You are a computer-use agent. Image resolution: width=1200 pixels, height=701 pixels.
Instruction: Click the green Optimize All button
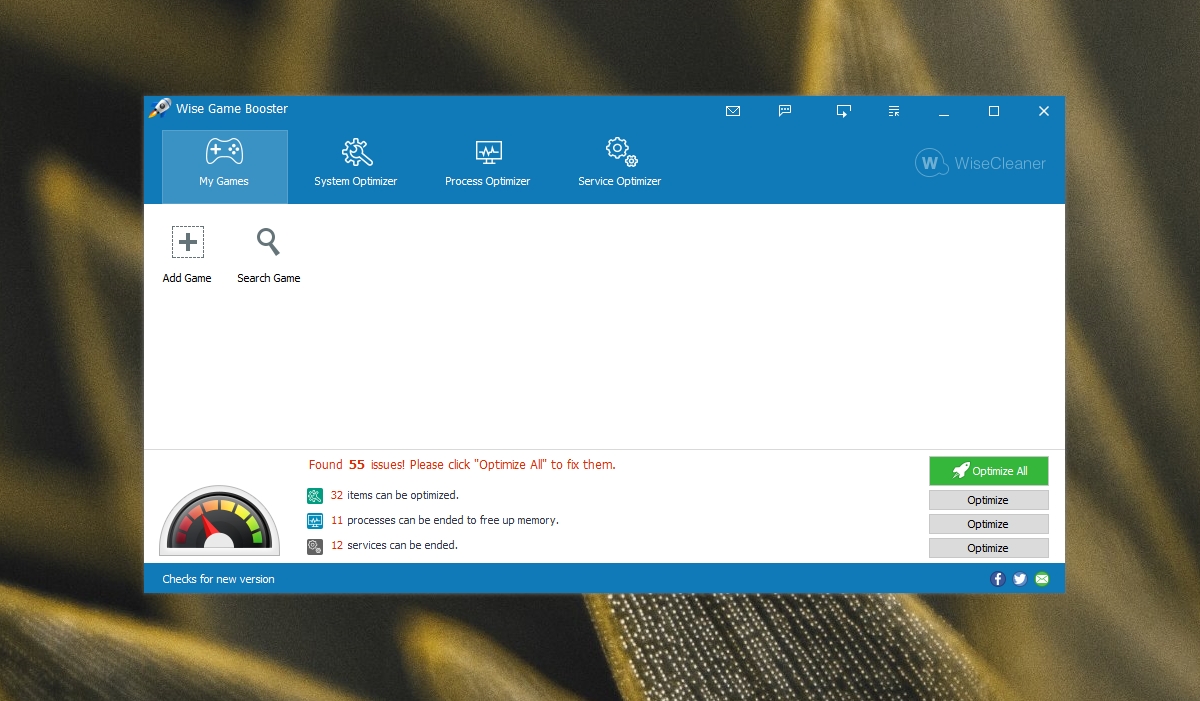(988, 471)
